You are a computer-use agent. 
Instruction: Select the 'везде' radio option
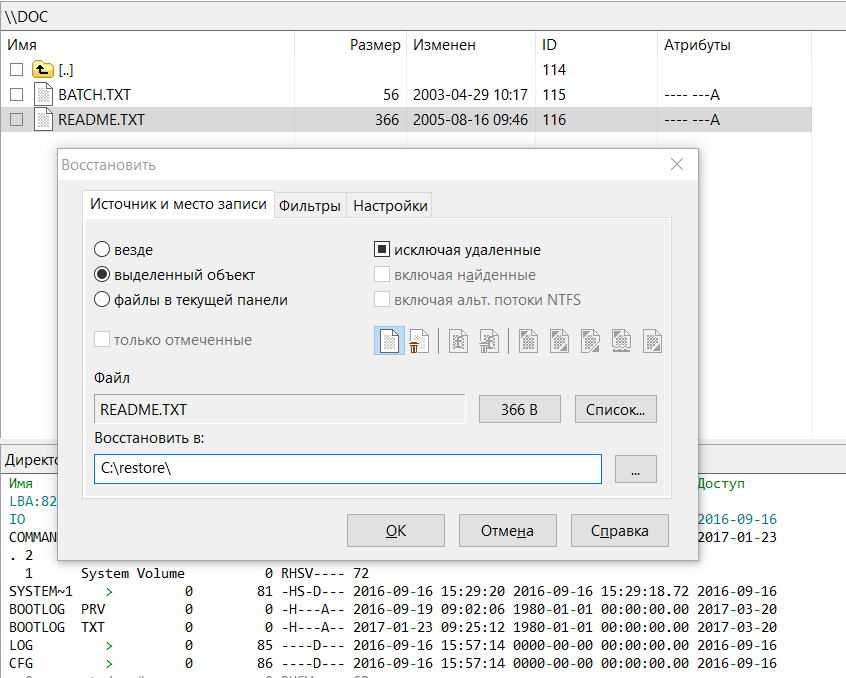tap(102, 250)
